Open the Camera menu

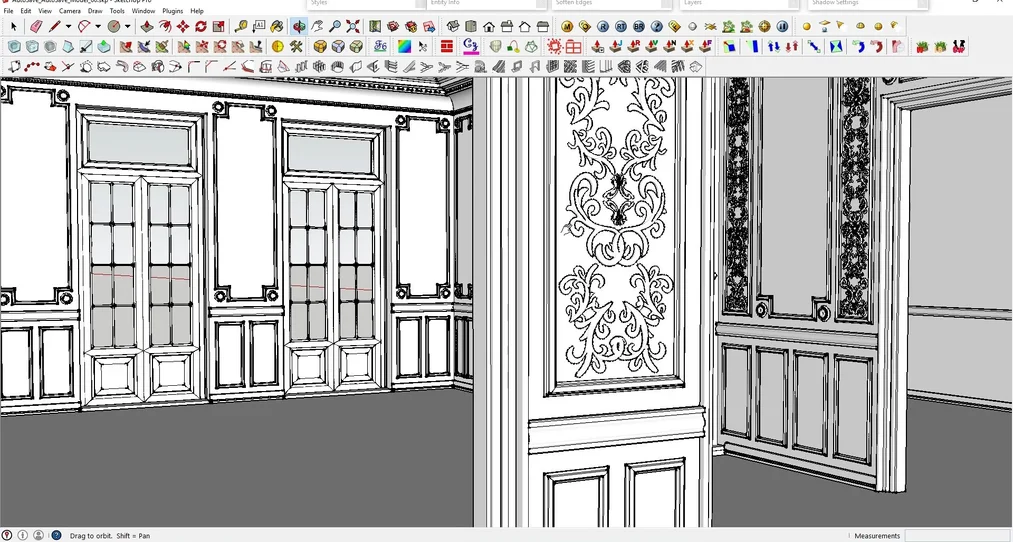pos(70,11)
